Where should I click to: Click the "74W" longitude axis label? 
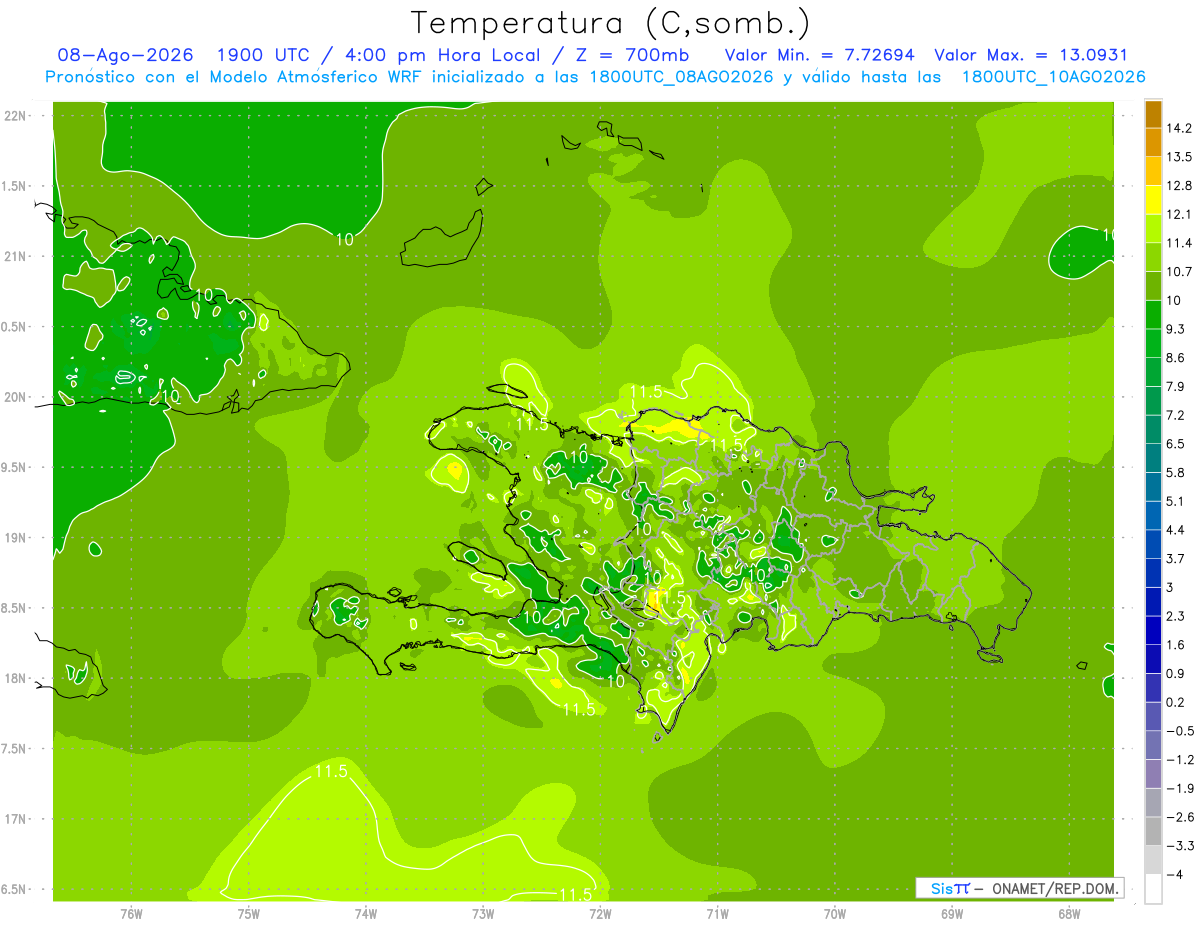coord(365,913)
